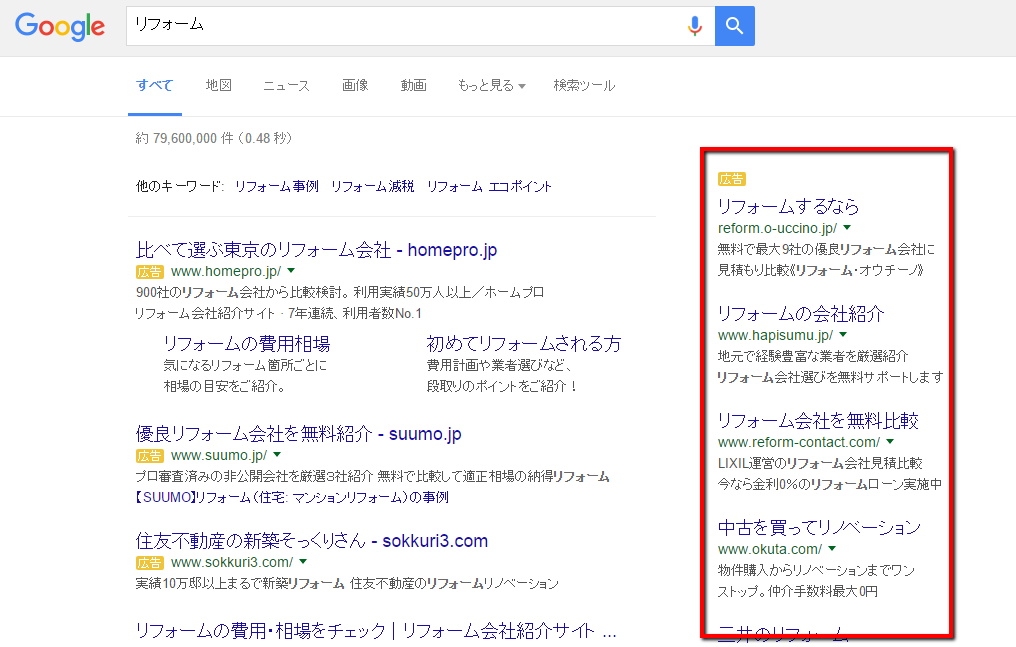Open the 中古を買ってリノベーション ad link
Viewport: 1016px width, 647px height.
818,527
